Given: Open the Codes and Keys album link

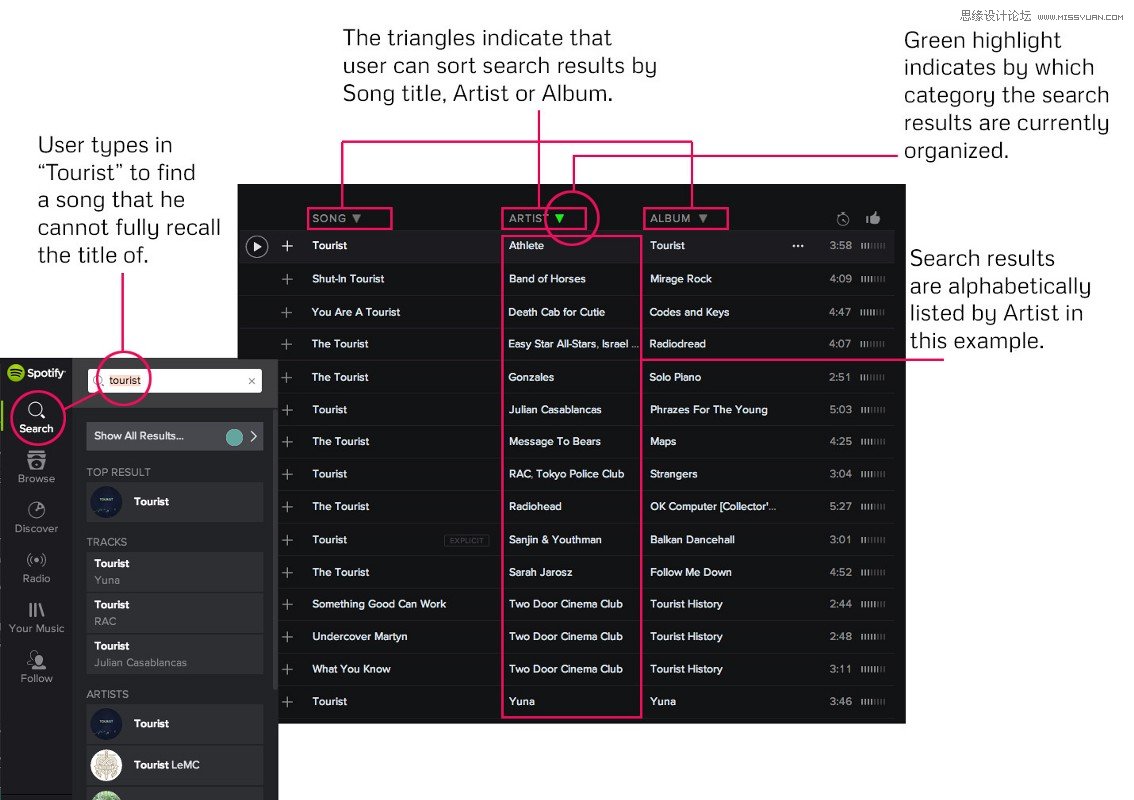Looking at the screenshot, I should [689, 312].
